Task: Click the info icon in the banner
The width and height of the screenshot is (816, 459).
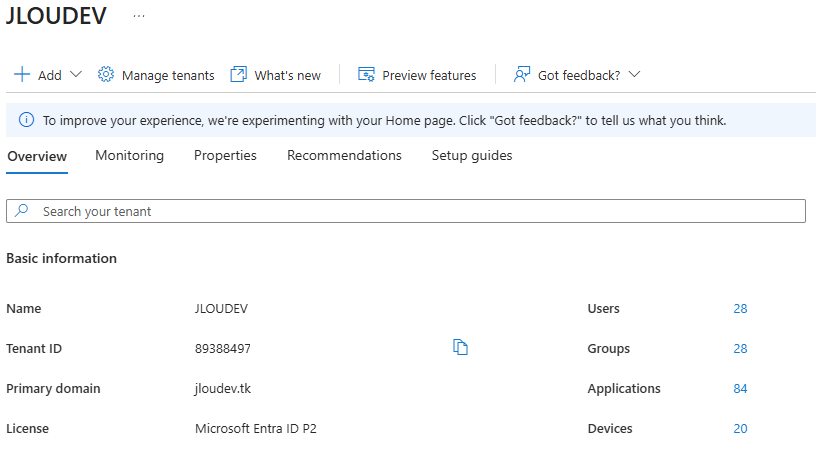Action: 26,120
